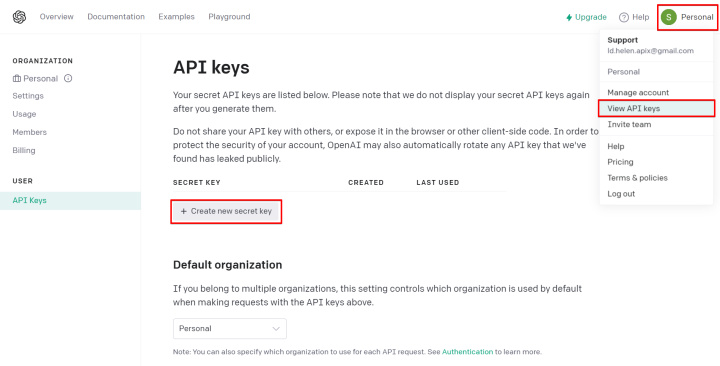Choose Log out from the account menu

(x=621, y=194)
